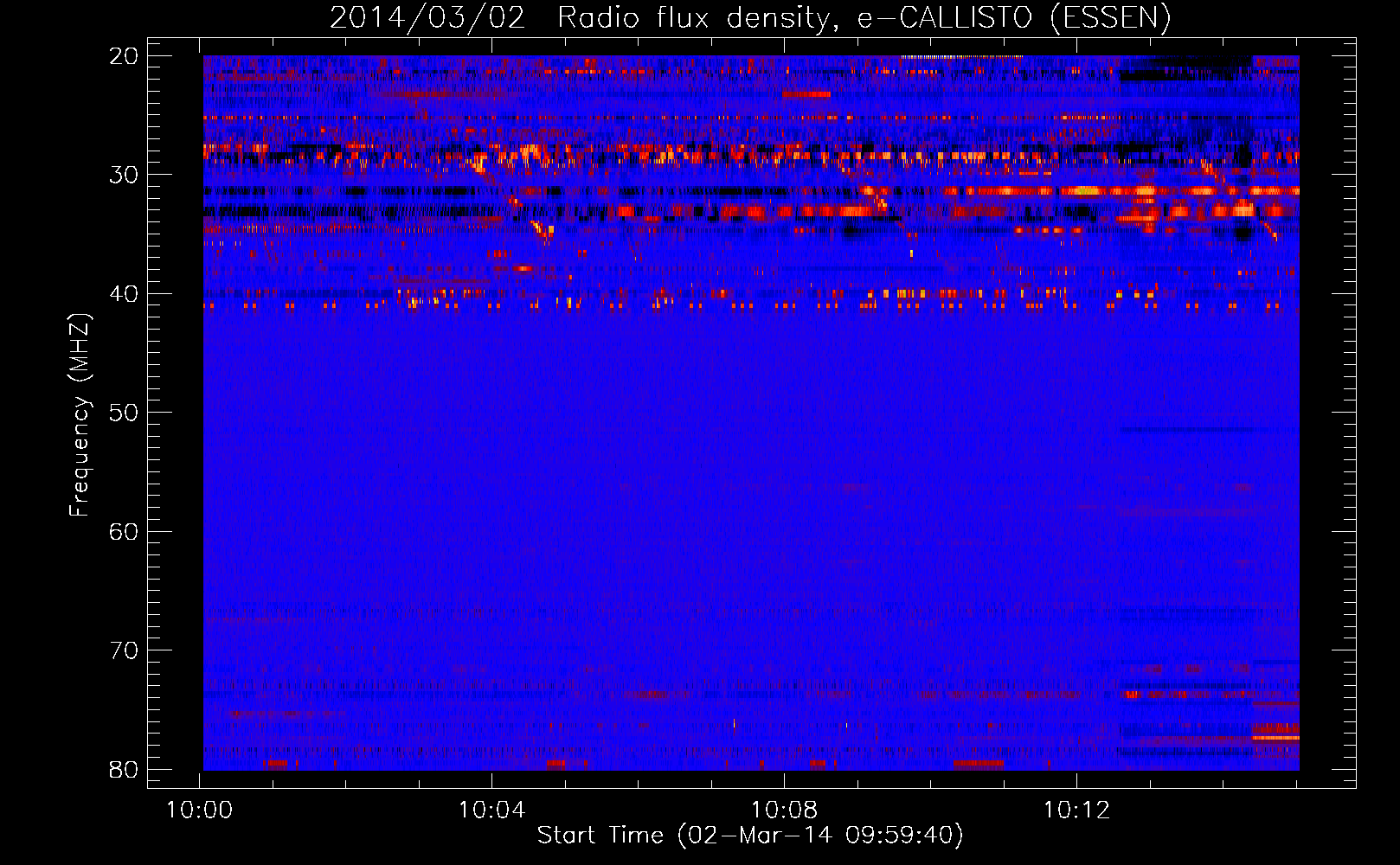Click the date 2014/03/02 in the title
Screen dimensions: 1400x865
coord(427,18)
